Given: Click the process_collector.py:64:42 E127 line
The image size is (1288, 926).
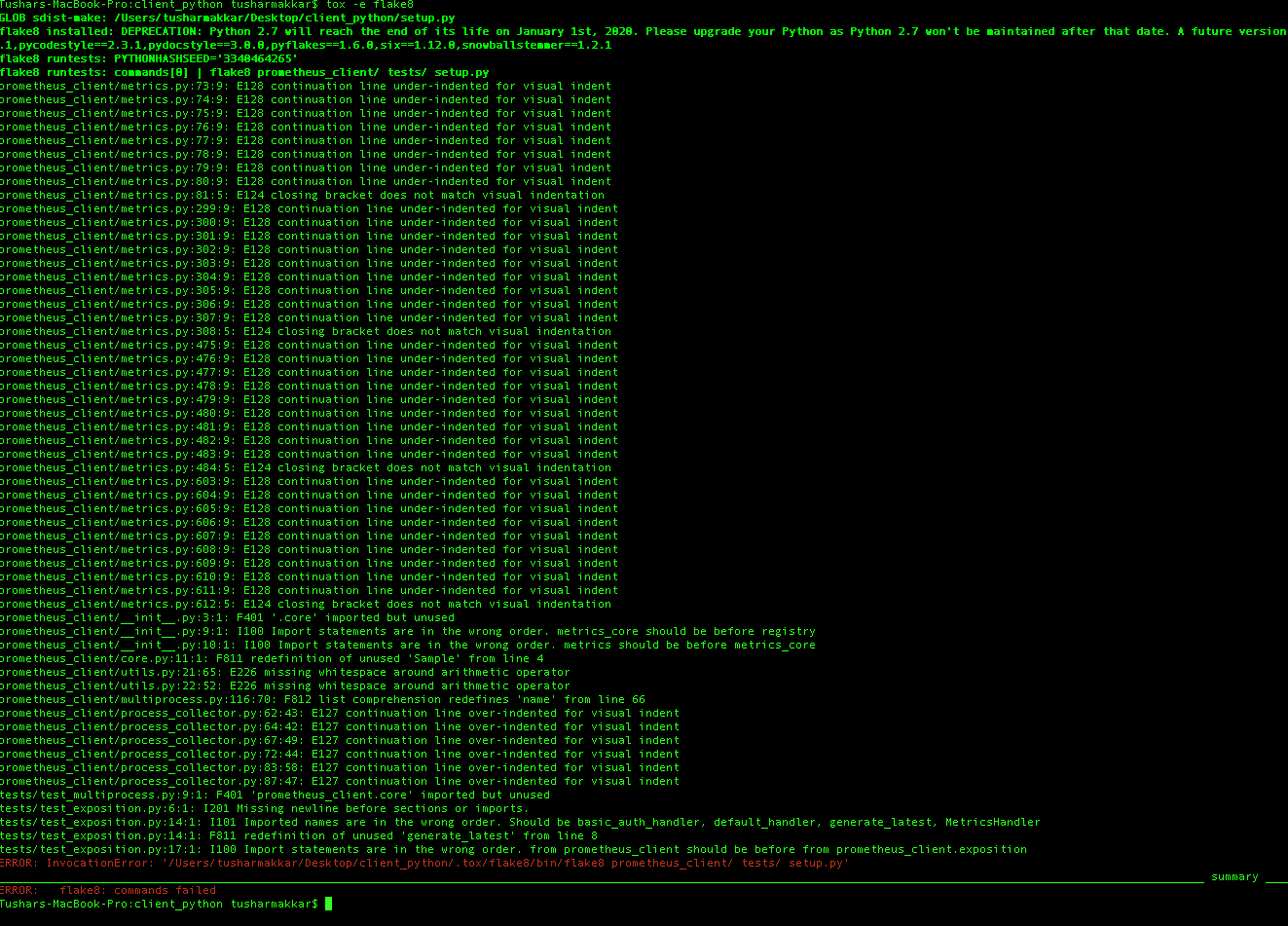Looking at the screenshot, I should click(x=340, y=727).
